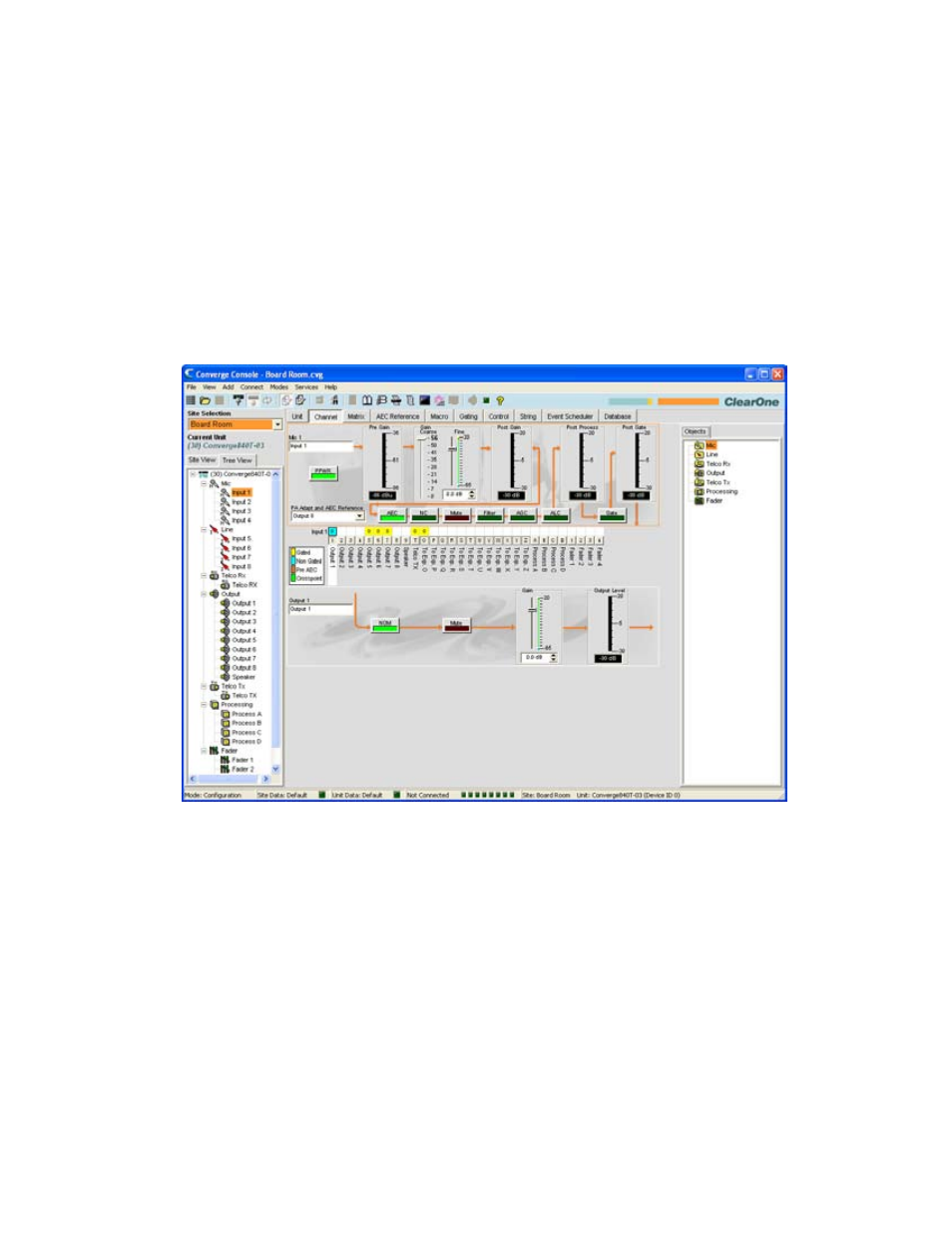Select Telco Rx object in Objects panel
The width and height of the screenshot is (952, 1233).
point(713,464)
